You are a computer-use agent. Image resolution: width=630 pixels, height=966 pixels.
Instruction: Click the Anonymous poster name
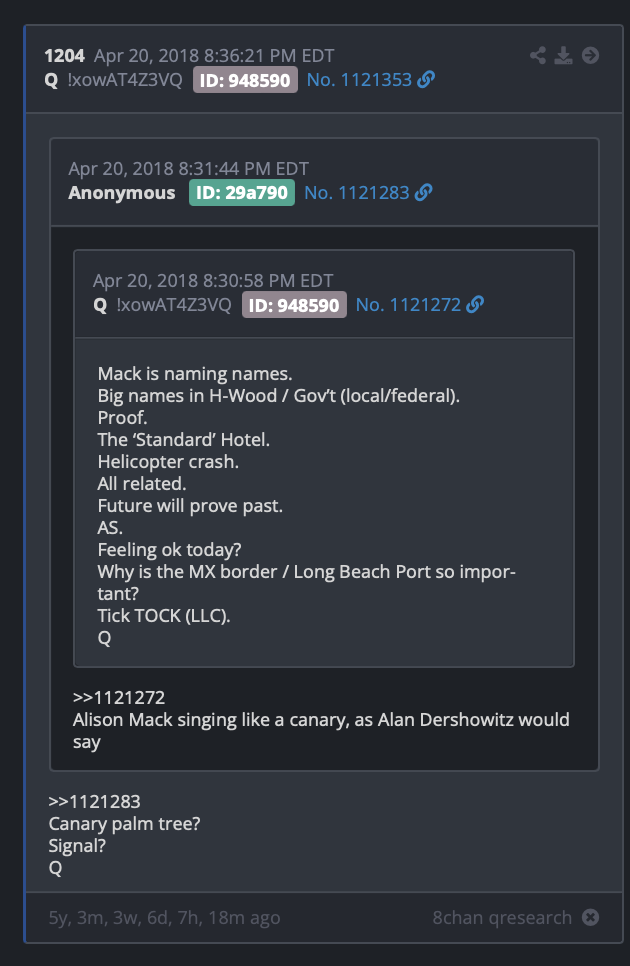click(x=122, y=193)
